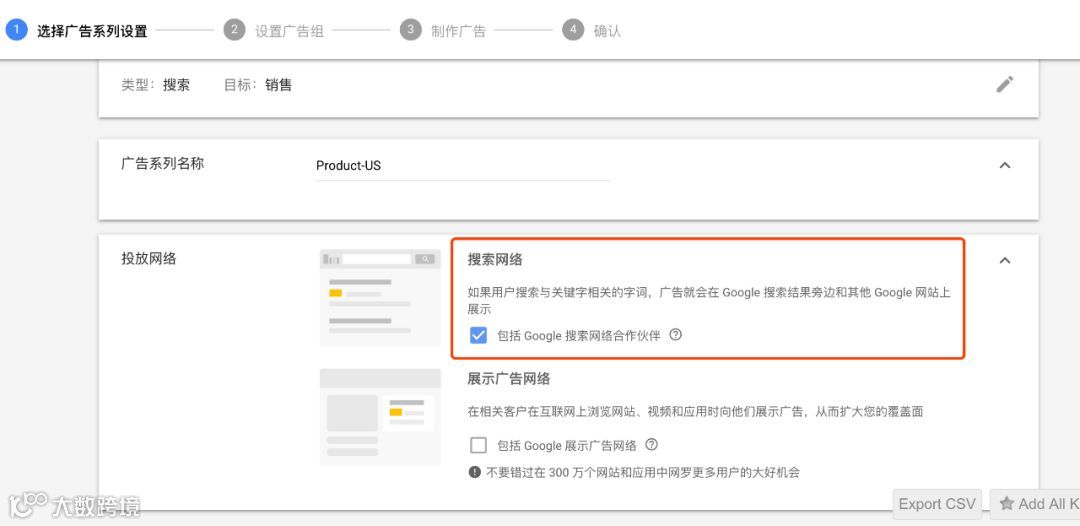Click step 1 circle 选择广告系列设置
The width and height of the screenshot is (1080, 526).
[17, 30]
